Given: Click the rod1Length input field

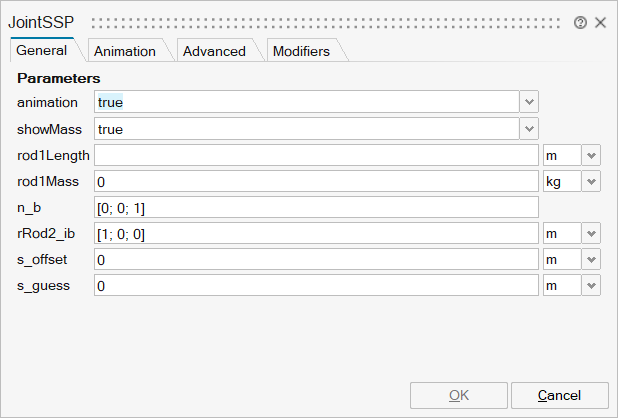Looking at the screenshot, I should pos(316,155).
